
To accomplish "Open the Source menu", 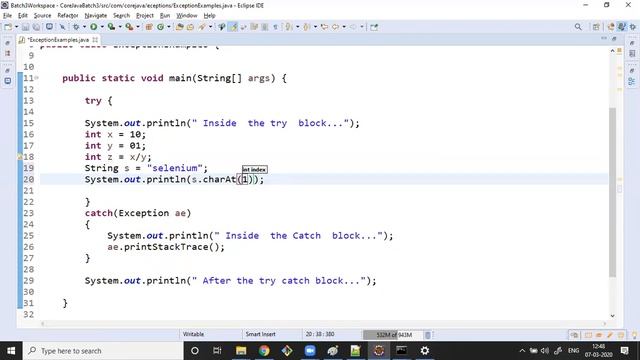I will (x=42, y=16).
